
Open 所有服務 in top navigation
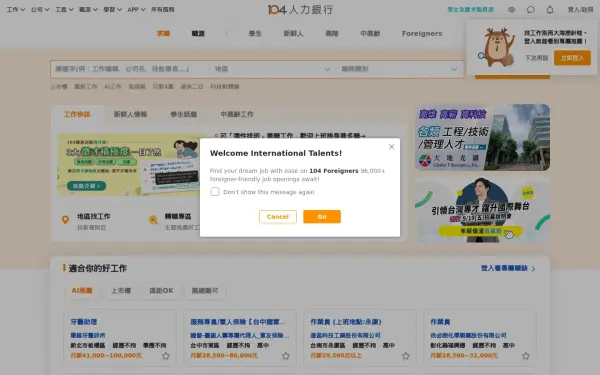pyautogui.click(x=163, y=9)
